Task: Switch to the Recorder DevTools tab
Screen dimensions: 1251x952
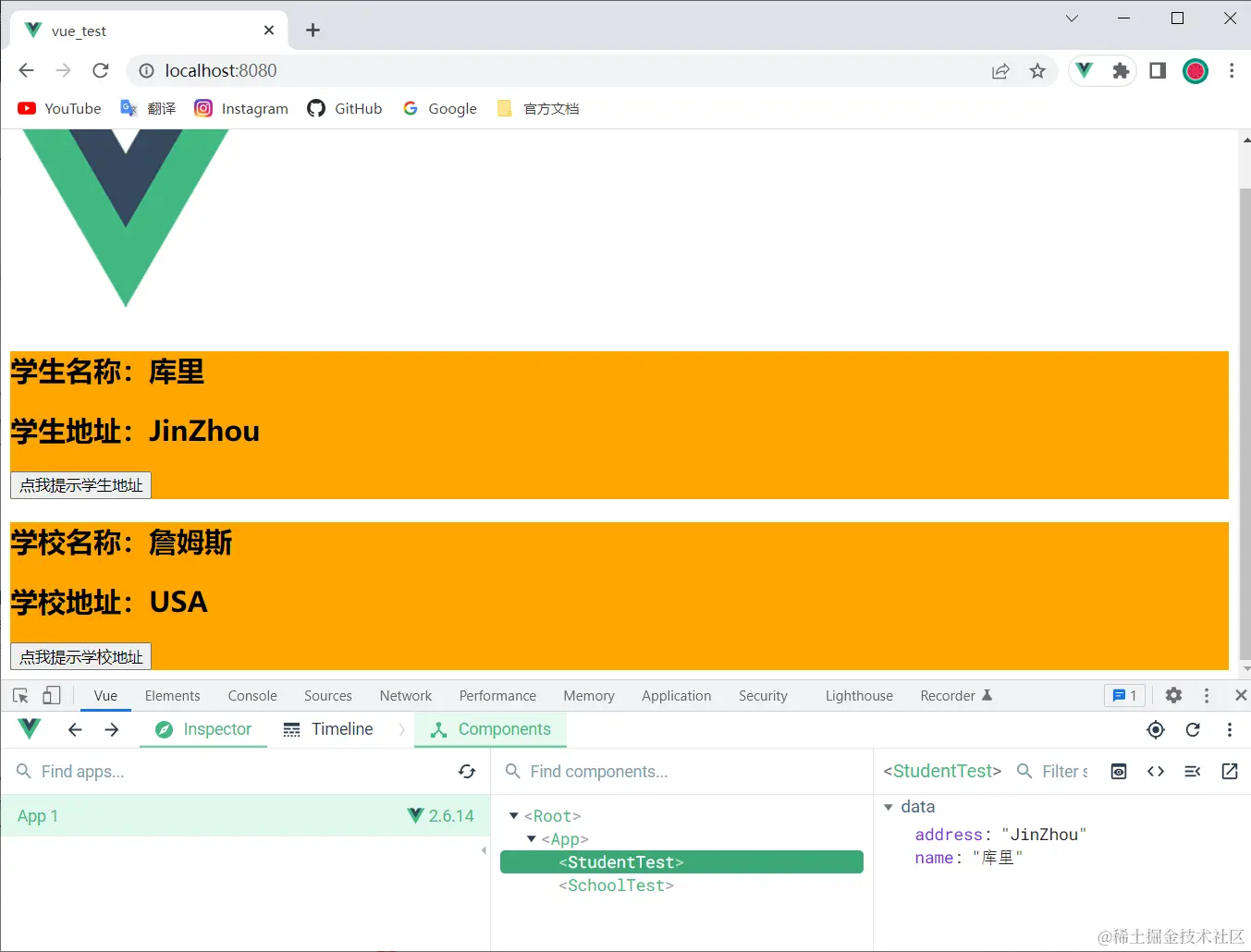Action: point(956,696)
